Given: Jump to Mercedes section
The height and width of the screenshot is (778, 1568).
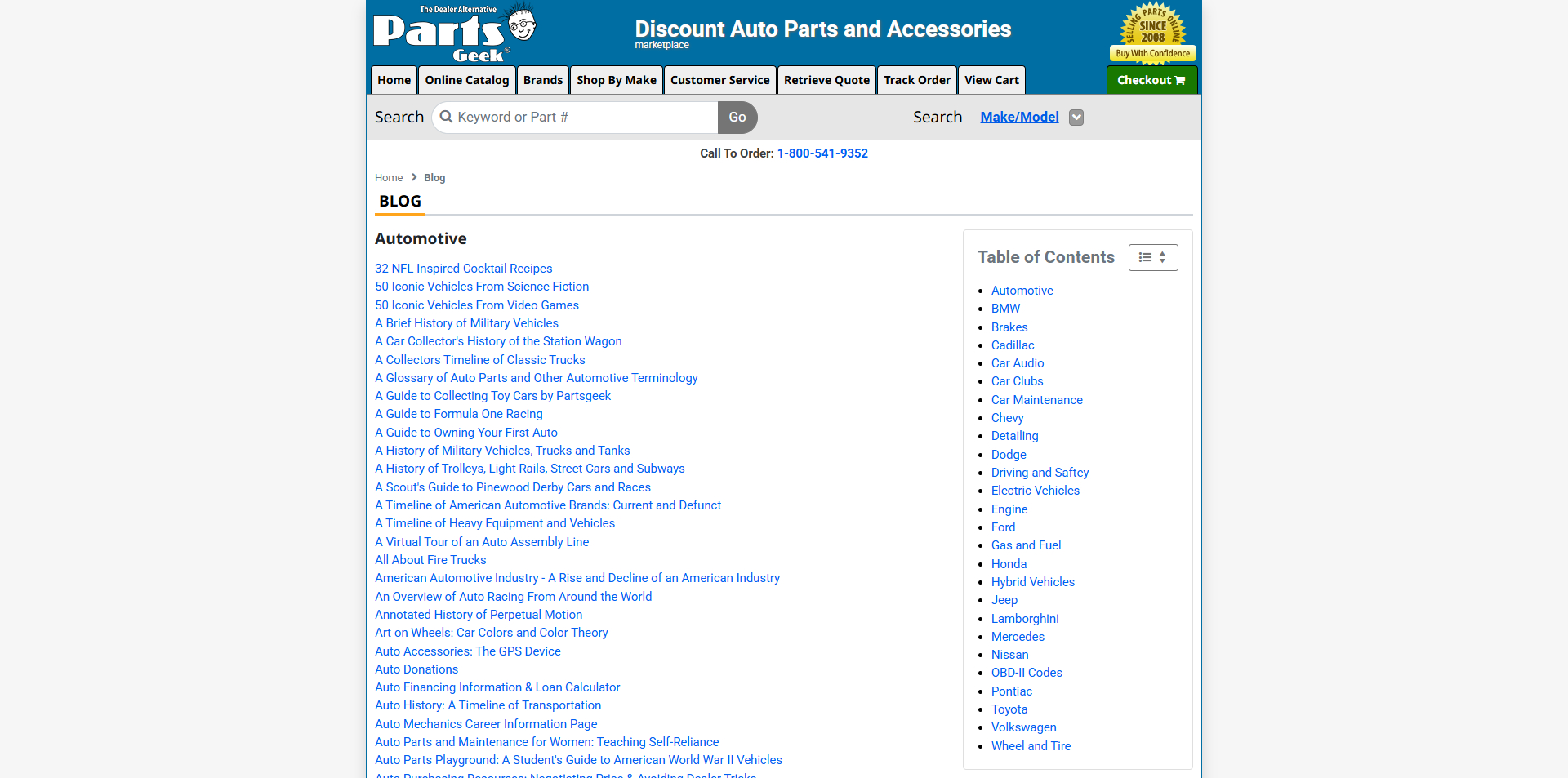Looking at the screenshot, I should coord(1018,637).
